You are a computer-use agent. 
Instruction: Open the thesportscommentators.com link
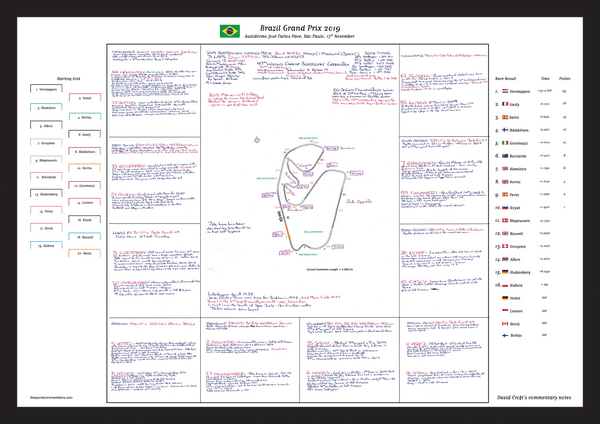point(51,398)
